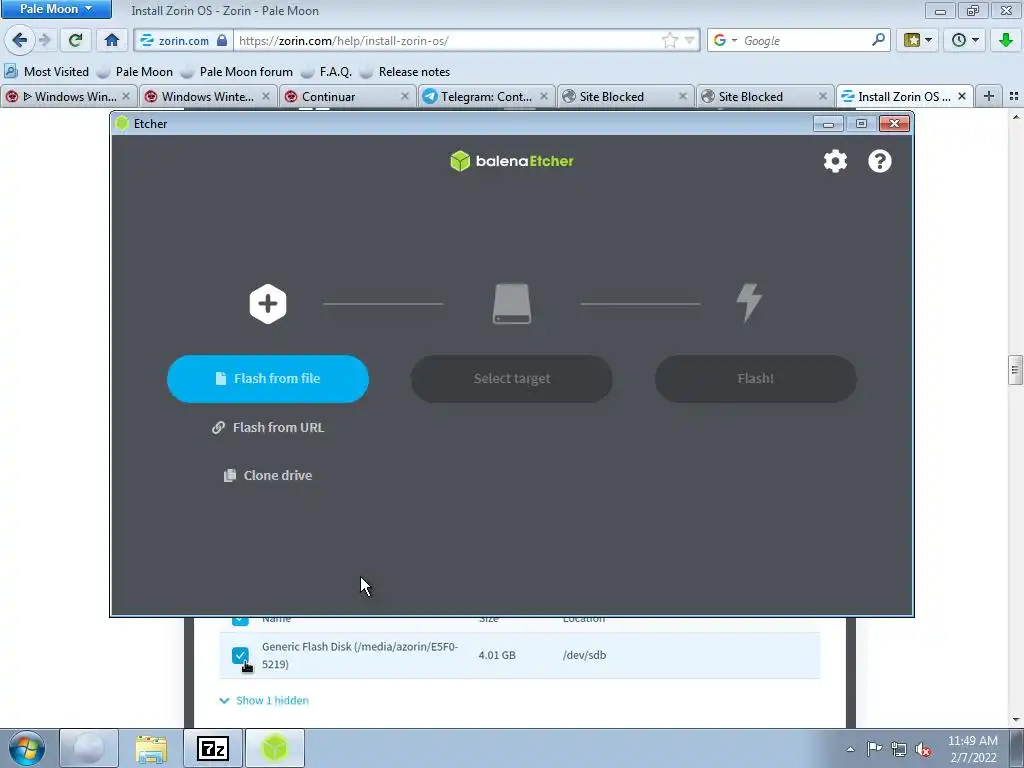Open Etcher taskbar icon

point(275,748)
